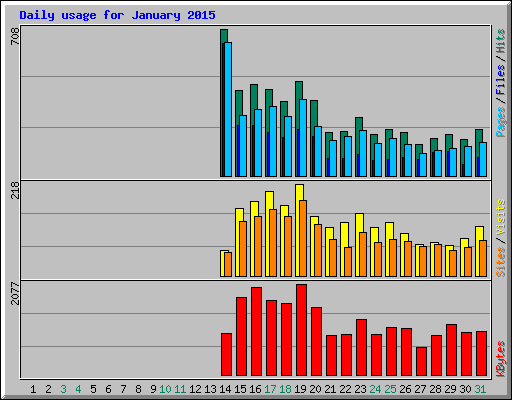The height and width of the screenshot is (400, 512).
Task: Click the red KBytes bar for day 14
Action: 226,354
